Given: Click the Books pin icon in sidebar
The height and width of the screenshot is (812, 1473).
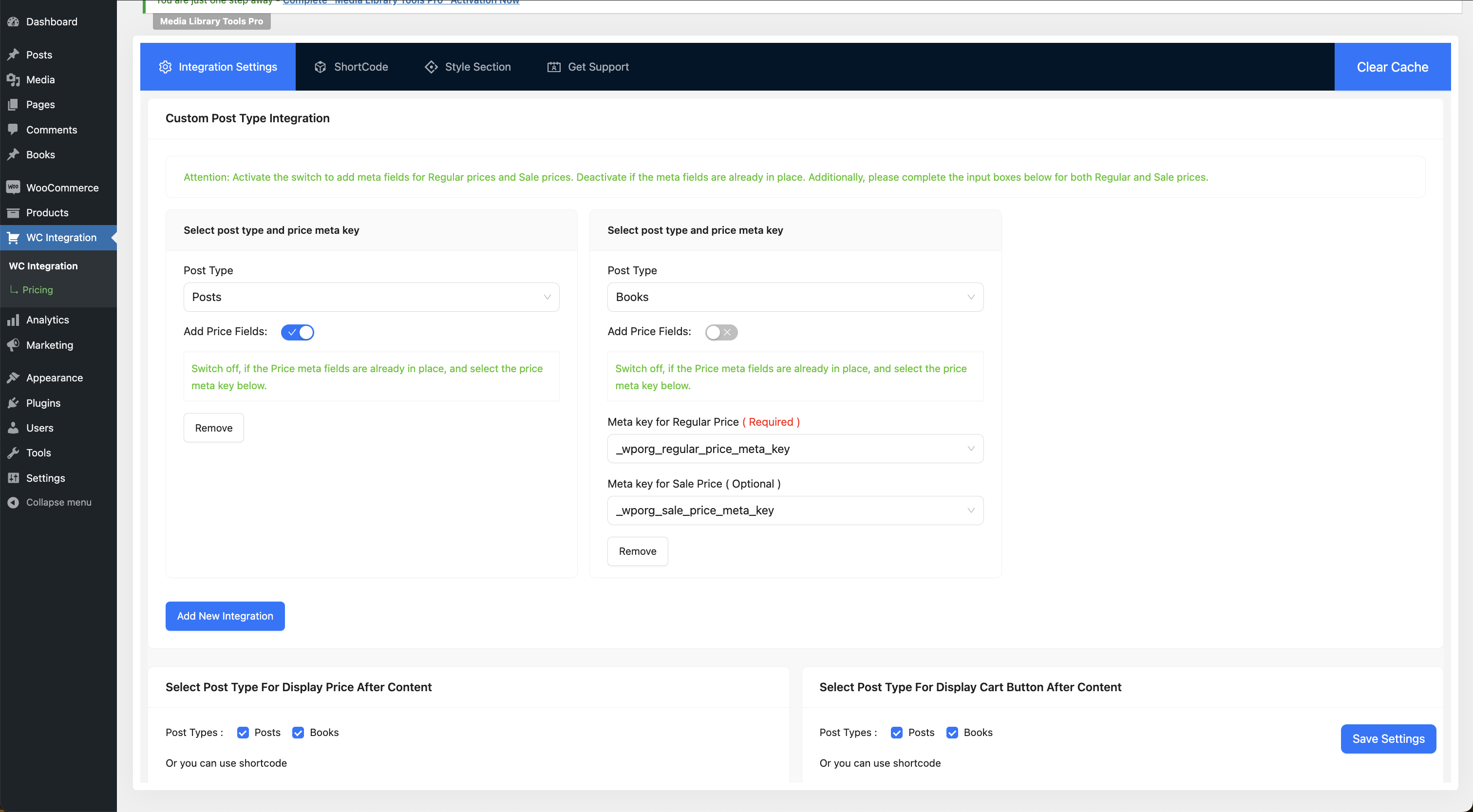Looking at the screenshot, I should point(13,154).
